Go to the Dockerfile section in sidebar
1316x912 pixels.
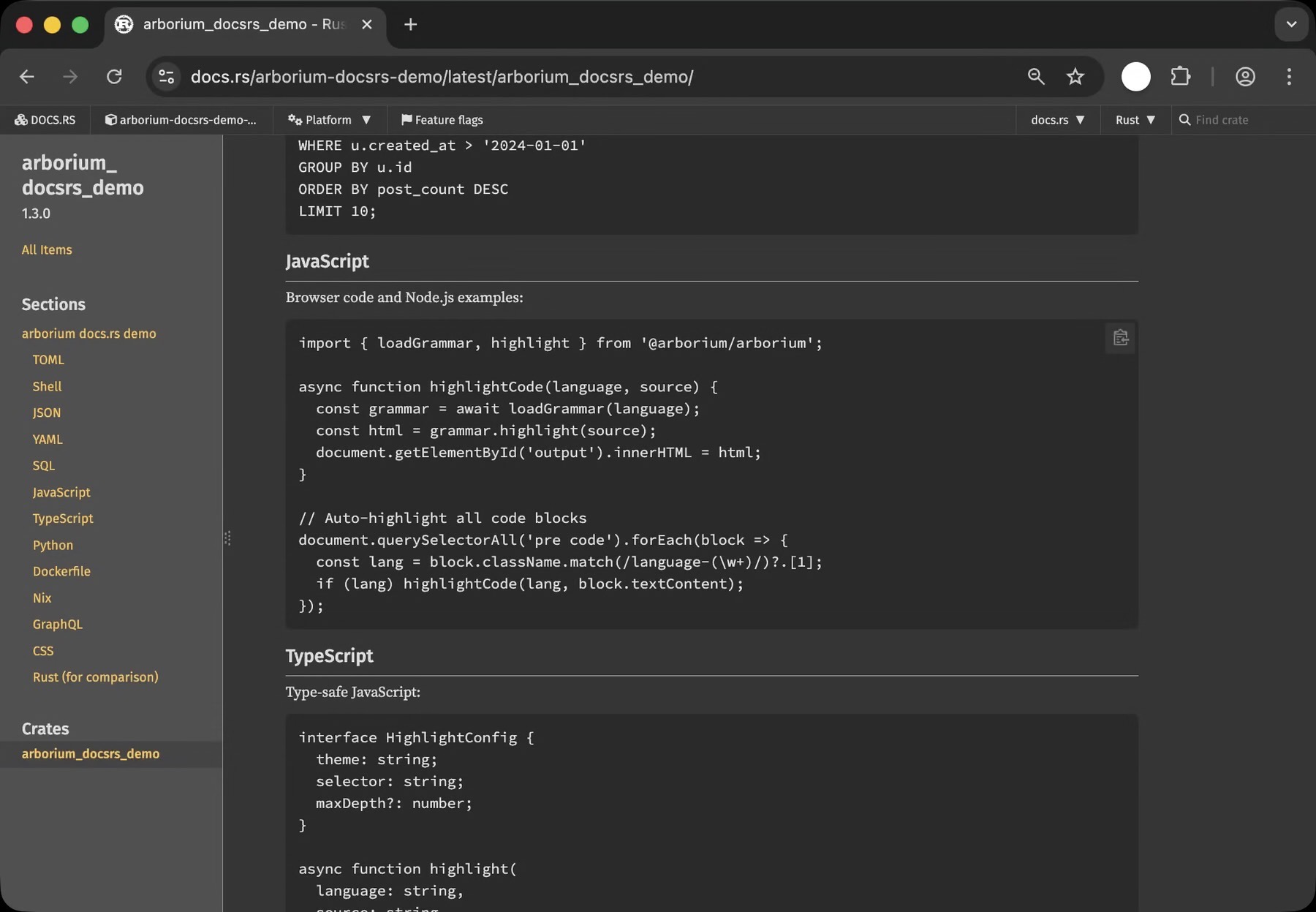pos(61,571)
